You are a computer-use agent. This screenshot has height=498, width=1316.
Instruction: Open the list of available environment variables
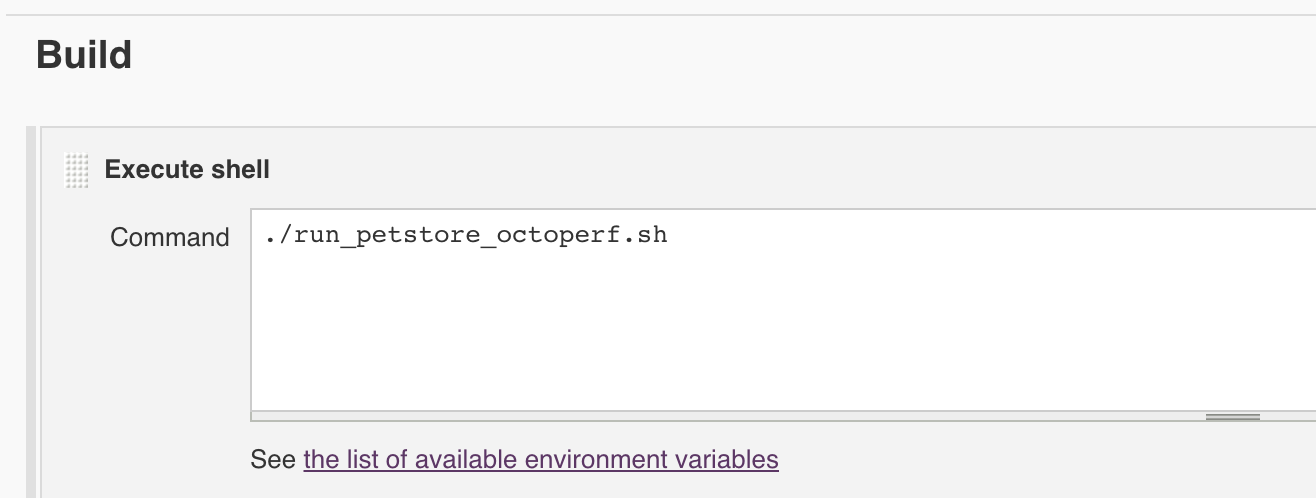pyautogui.click(x=541, y=460)
